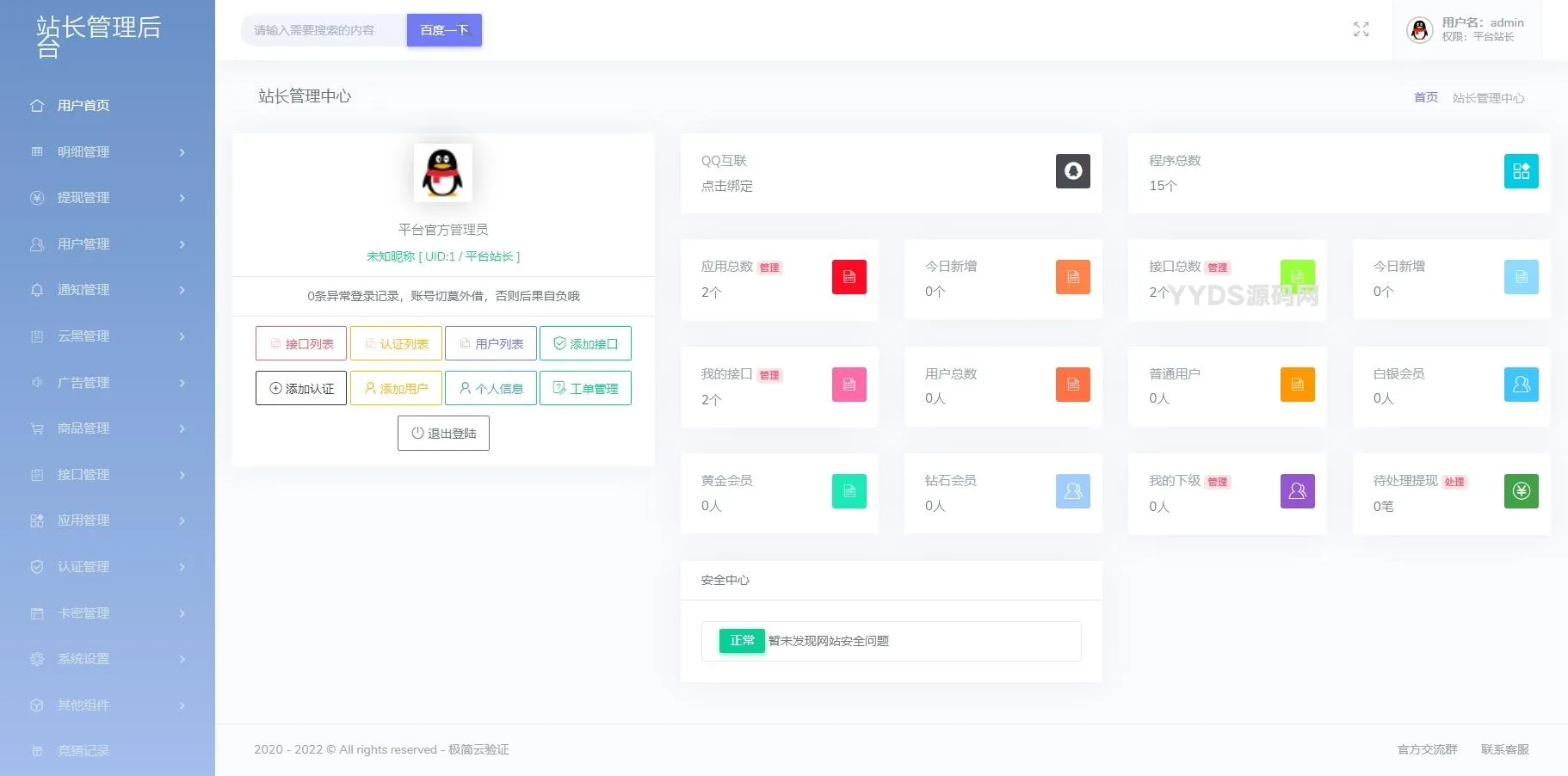Click 管理 badge on 我的下级
Screen dimensions: 1568x776
click(1218, 482)
